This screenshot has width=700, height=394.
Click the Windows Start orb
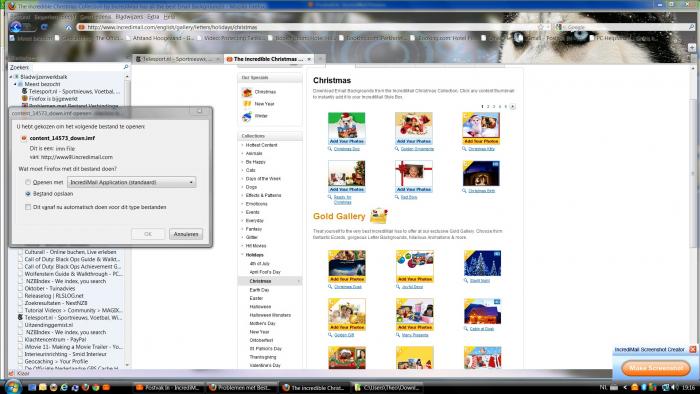click(12, 386)
